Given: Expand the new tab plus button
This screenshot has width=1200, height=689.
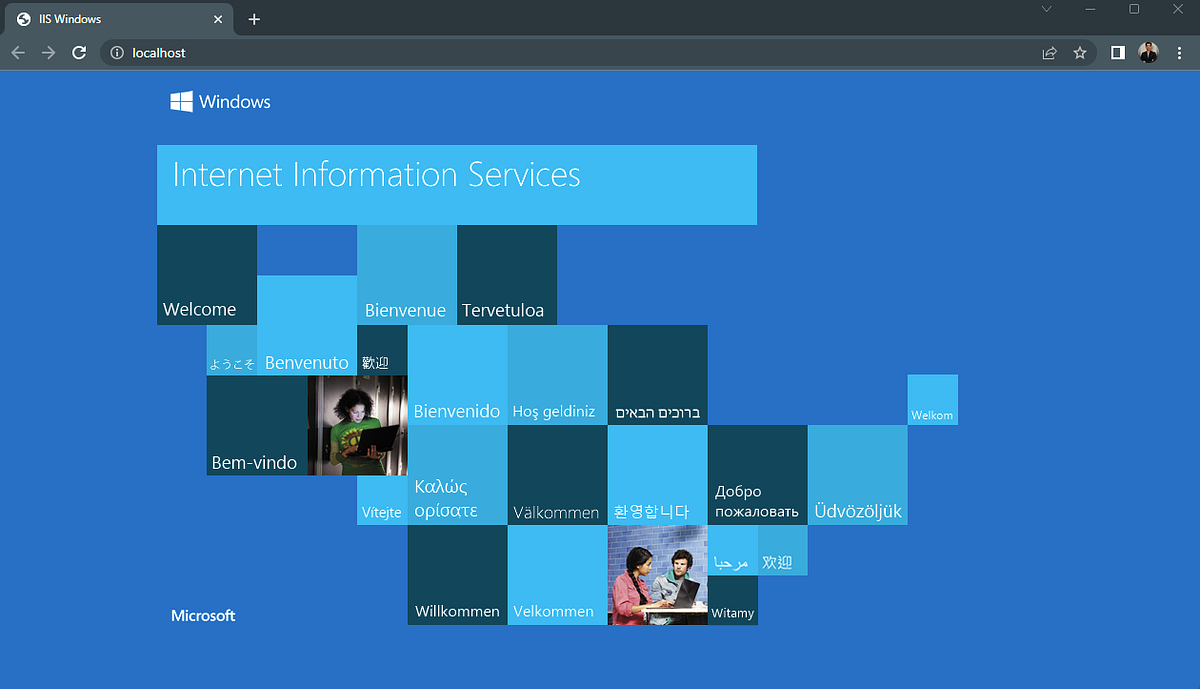Looking at the screenshot, I should 253,19.
